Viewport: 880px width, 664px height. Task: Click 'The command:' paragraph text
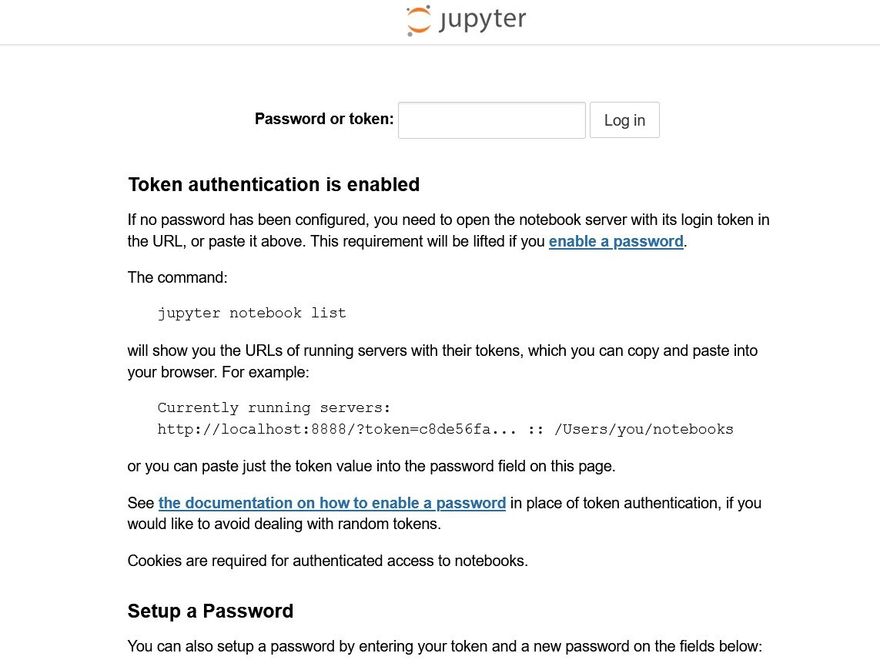click(x=178, y=277)
